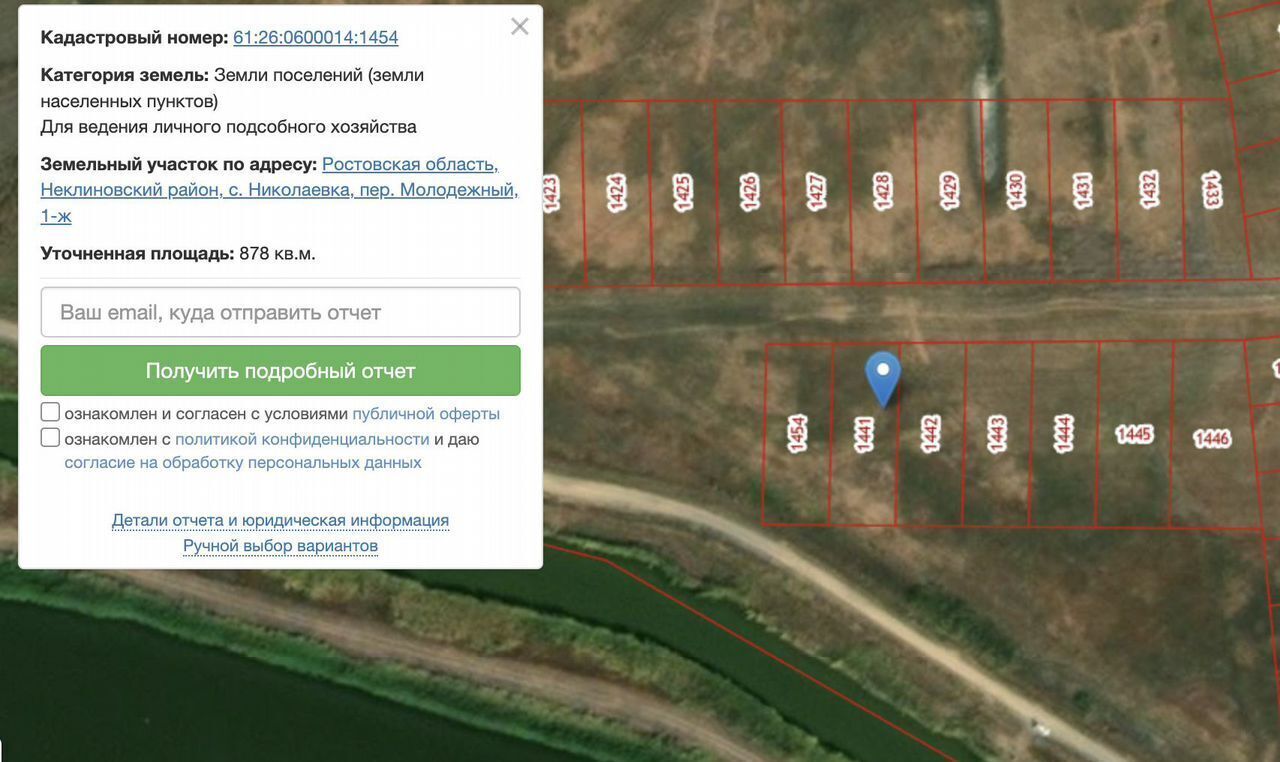Click the Уточненная площадь 878 кв.м. text
Image resolution: width=1280 pixels, height=762 pixels.
178,254
